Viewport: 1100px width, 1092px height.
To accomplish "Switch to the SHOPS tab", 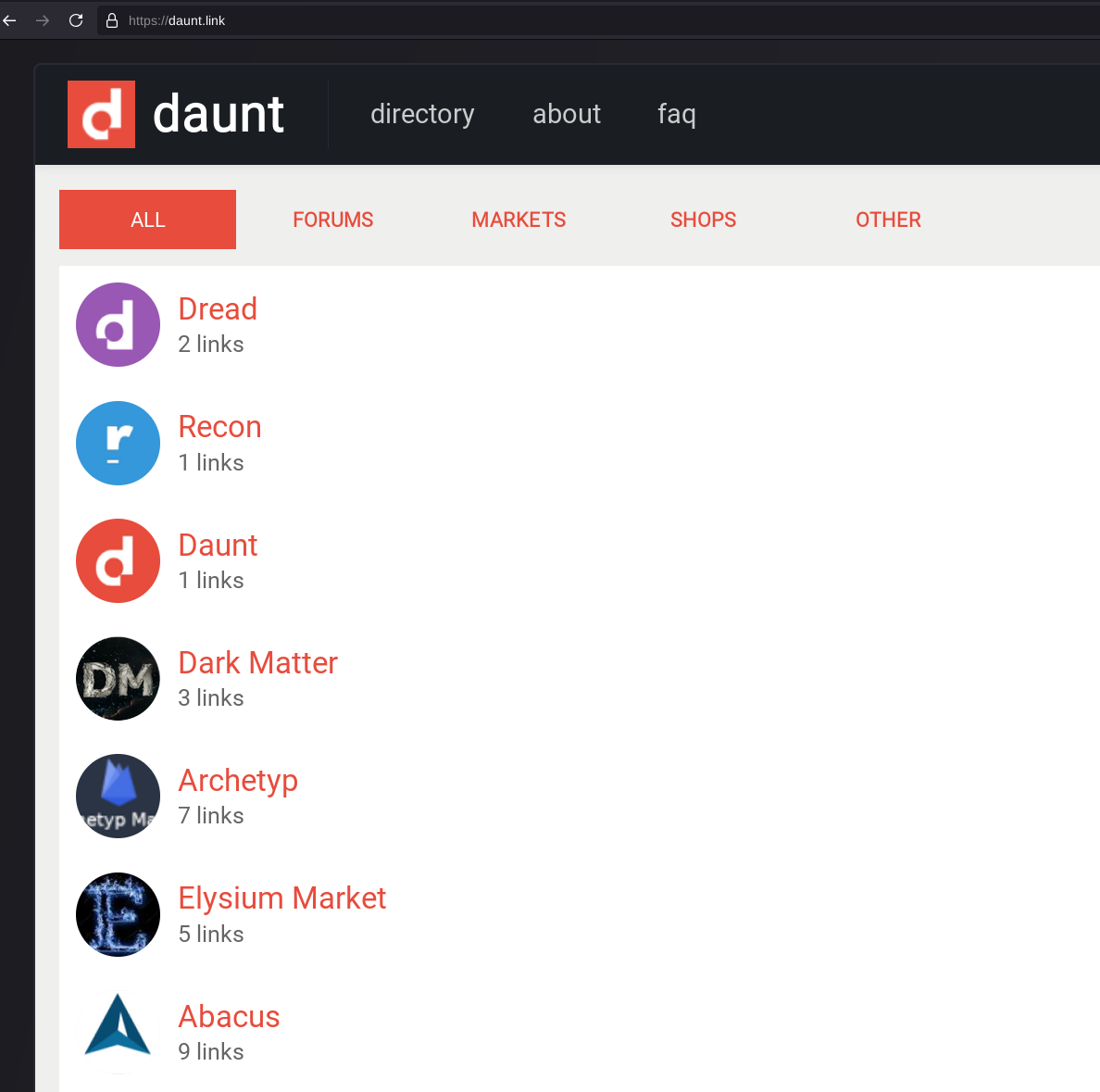I will pyautogui.click(x=703, y=220).
